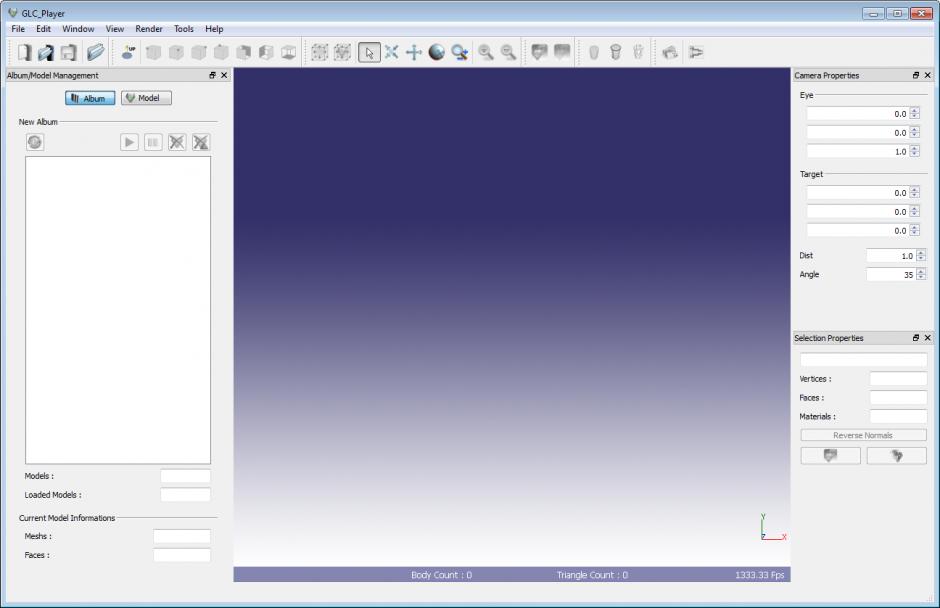
Task: Click the album Pause button
Action: (x=153, y=142)
